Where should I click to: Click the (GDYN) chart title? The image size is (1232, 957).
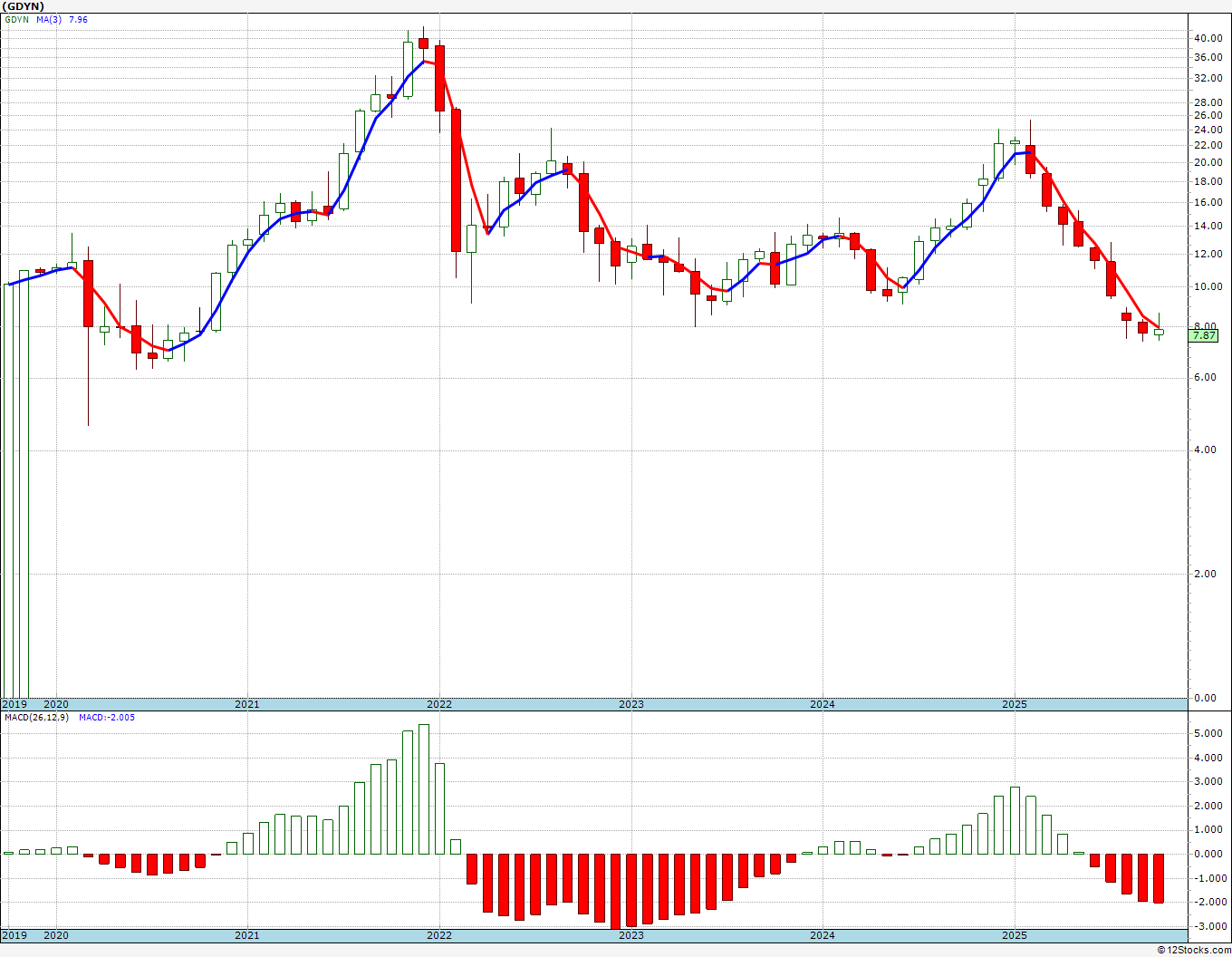(22, 6)
